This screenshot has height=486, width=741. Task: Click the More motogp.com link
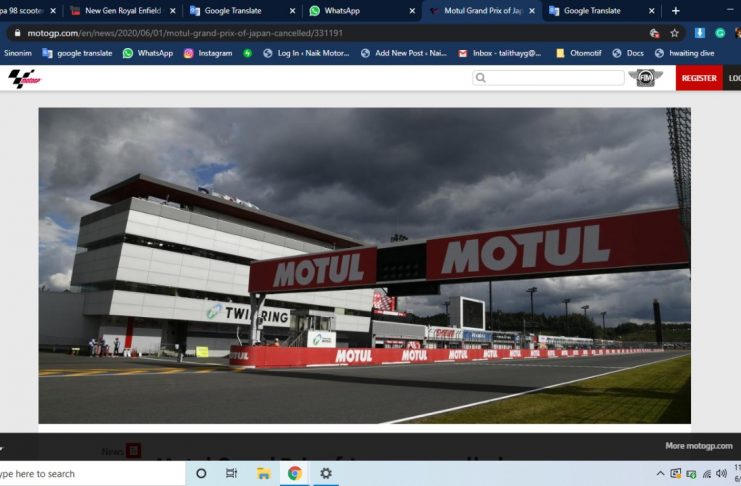(698, 446)
